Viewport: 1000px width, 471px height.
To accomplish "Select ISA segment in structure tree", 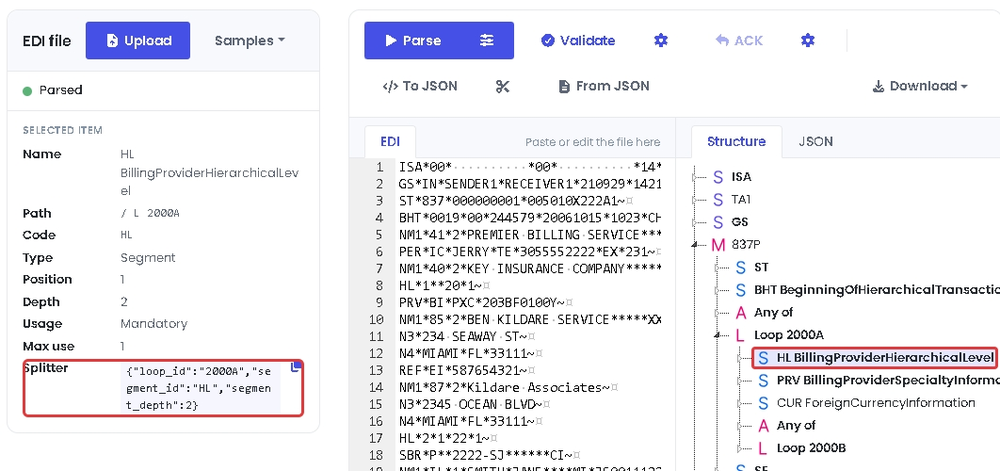I will click(x=741, y=177).
